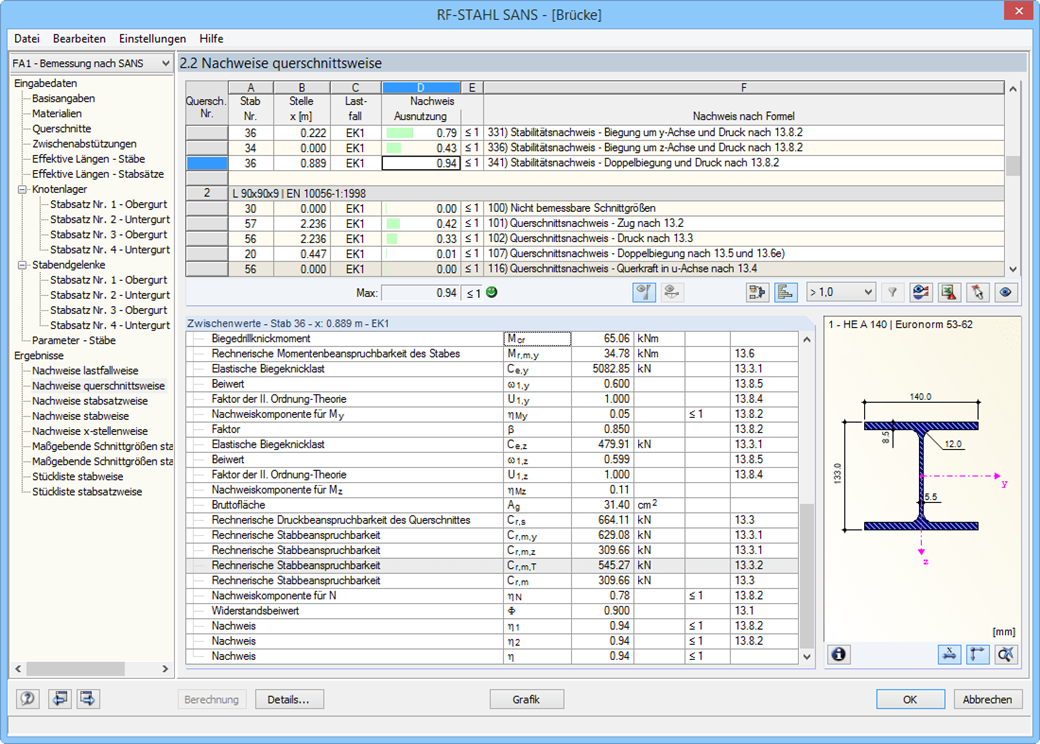The image size is (1040, 744).
Task: Click the Excel export icon
Action: [949, 292]
